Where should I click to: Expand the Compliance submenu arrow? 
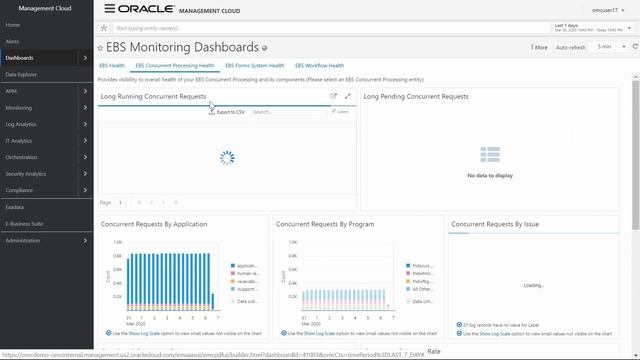coord(85,190)
